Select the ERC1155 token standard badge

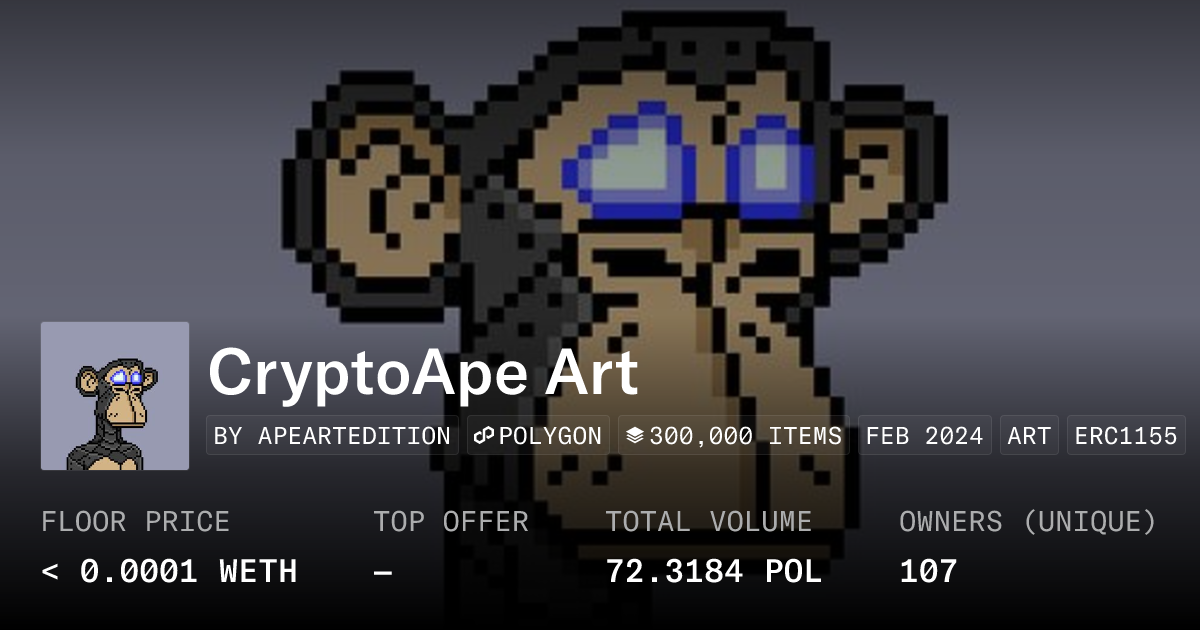[1126, 436]
